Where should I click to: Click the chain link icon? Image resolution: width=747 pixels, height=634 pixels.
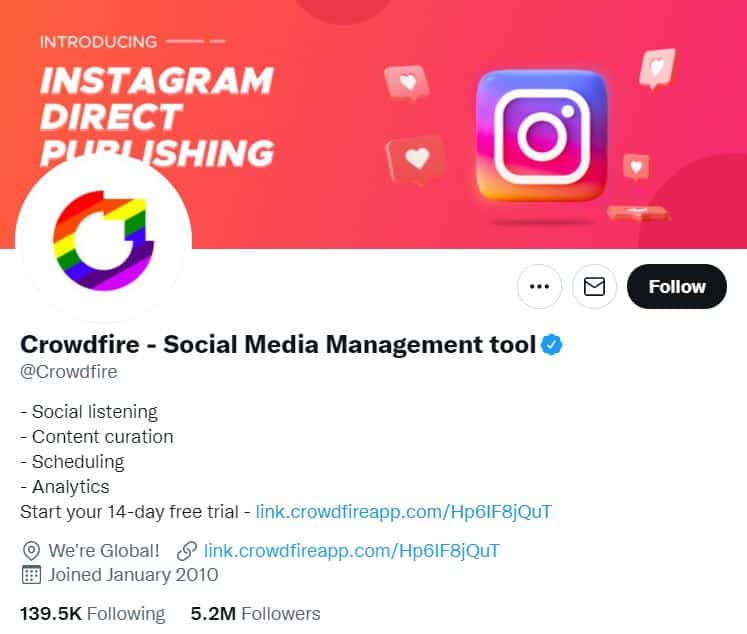click(x=186, y=550)
